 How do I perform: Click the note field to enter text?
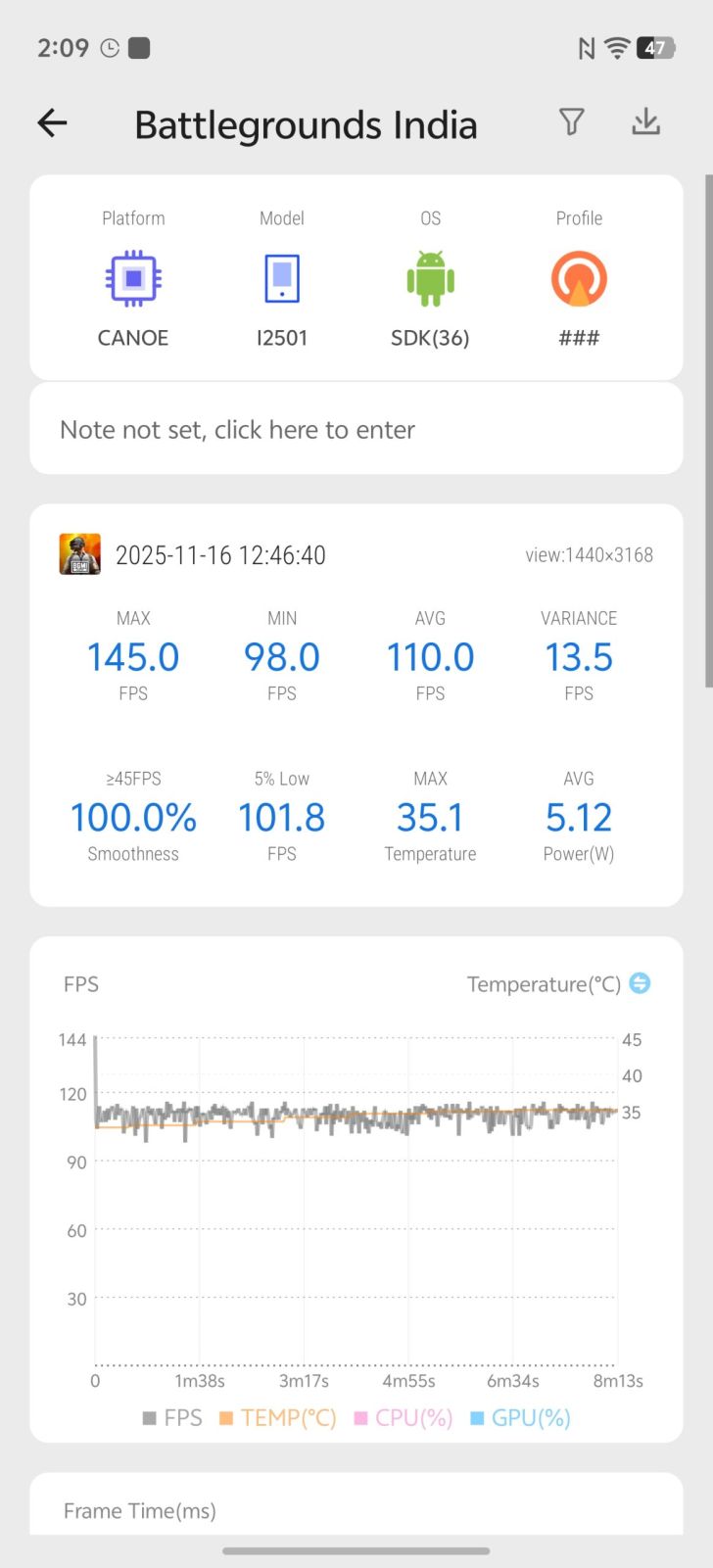click(x=356, y=429)
